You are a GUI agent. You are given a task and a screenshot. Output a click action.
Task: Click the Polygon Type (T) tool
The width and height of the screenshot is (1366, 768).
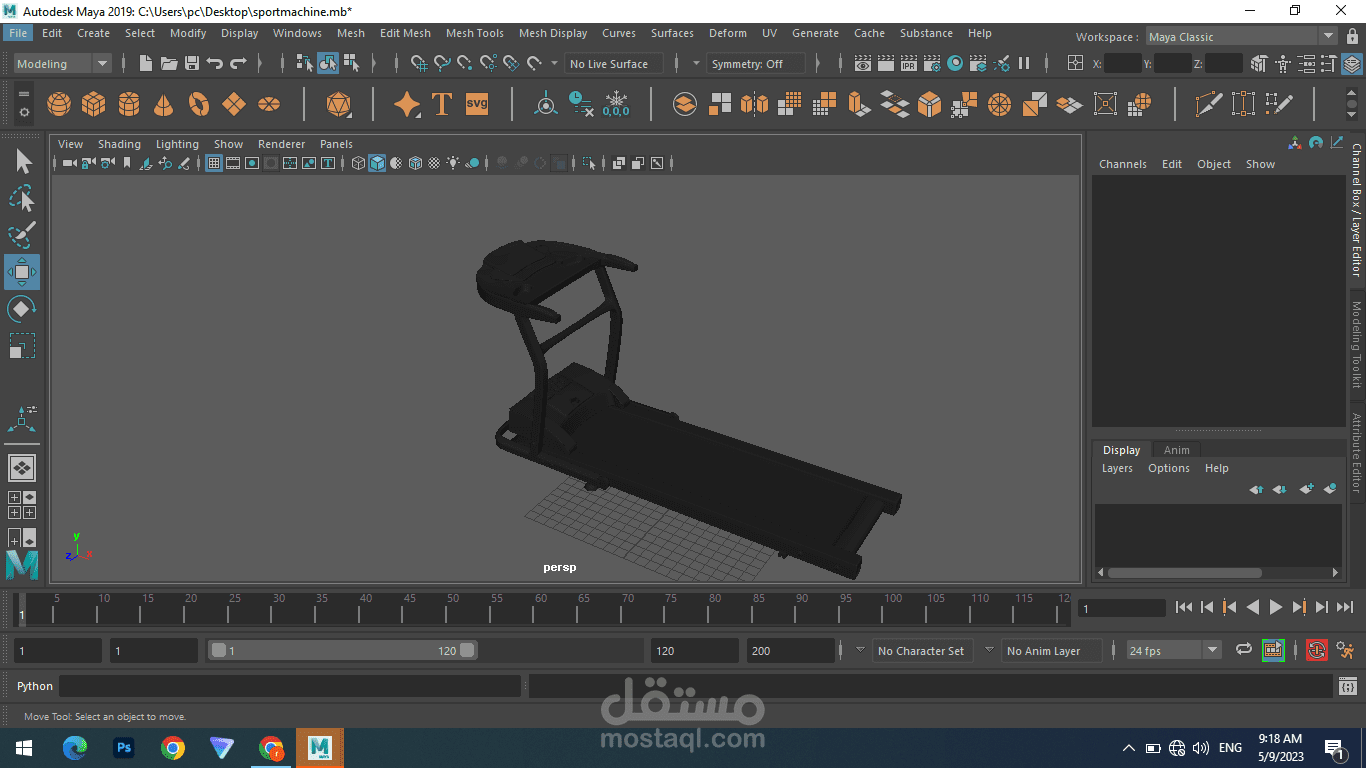[442, 104]
